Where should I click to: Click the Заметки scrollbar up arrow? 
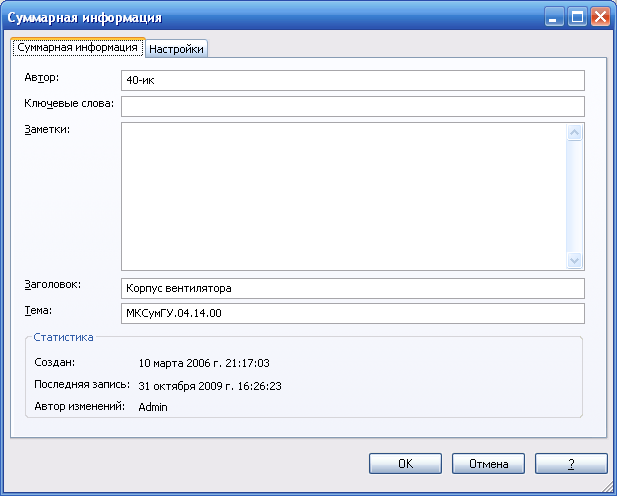coord(575,133)
